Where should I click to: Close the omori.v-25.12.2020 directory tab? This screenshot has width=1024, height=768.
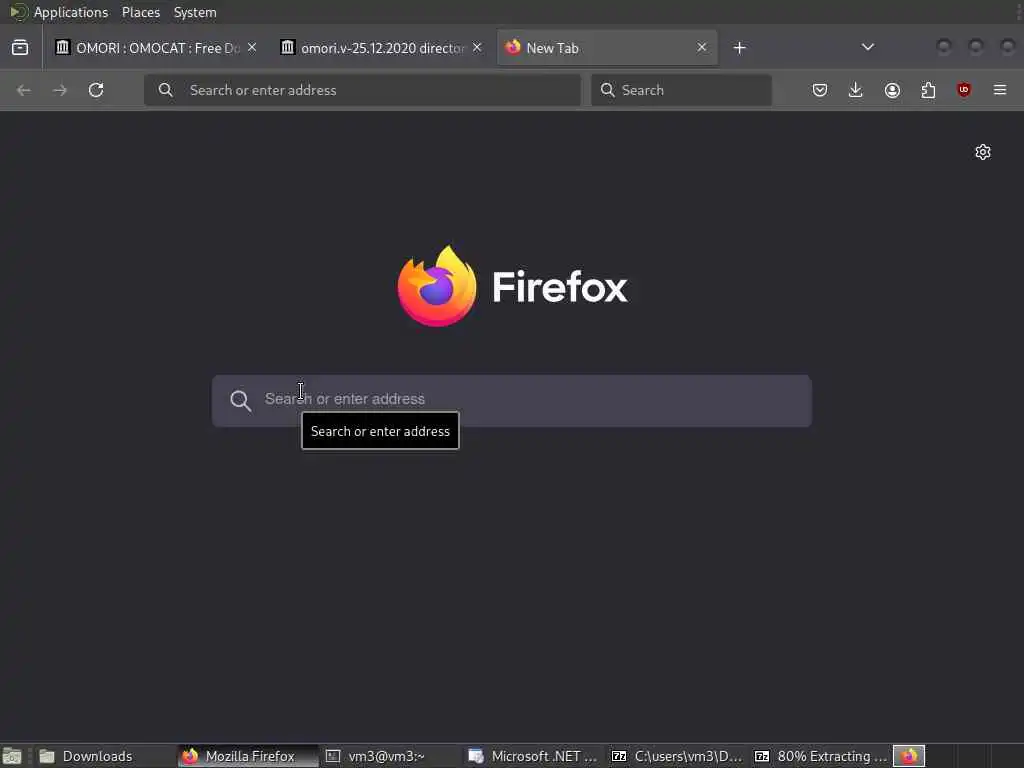coord(477,48)
